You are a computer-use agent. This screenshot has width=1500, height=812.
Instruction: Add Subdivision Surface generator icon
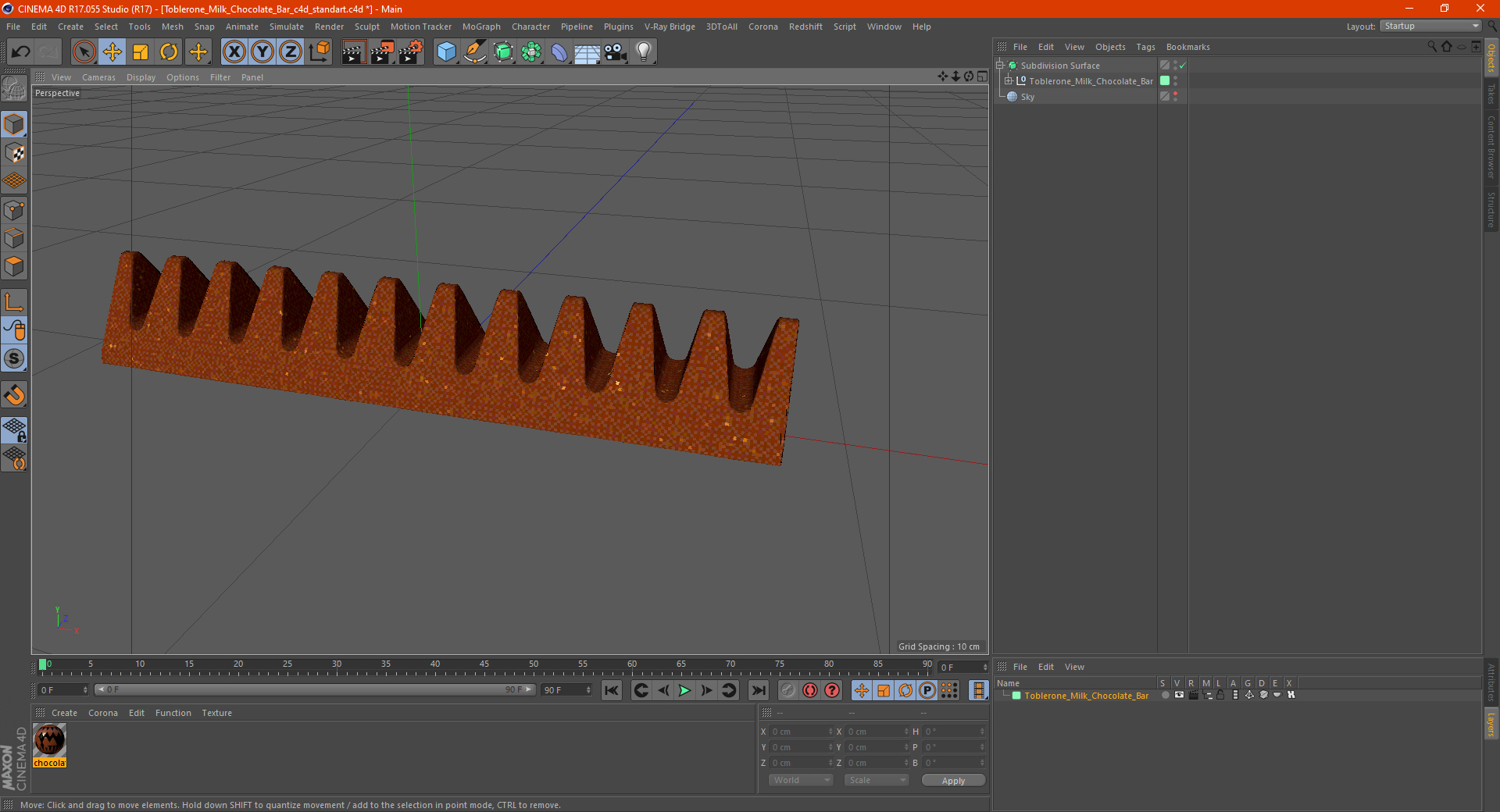pos(503,52)
